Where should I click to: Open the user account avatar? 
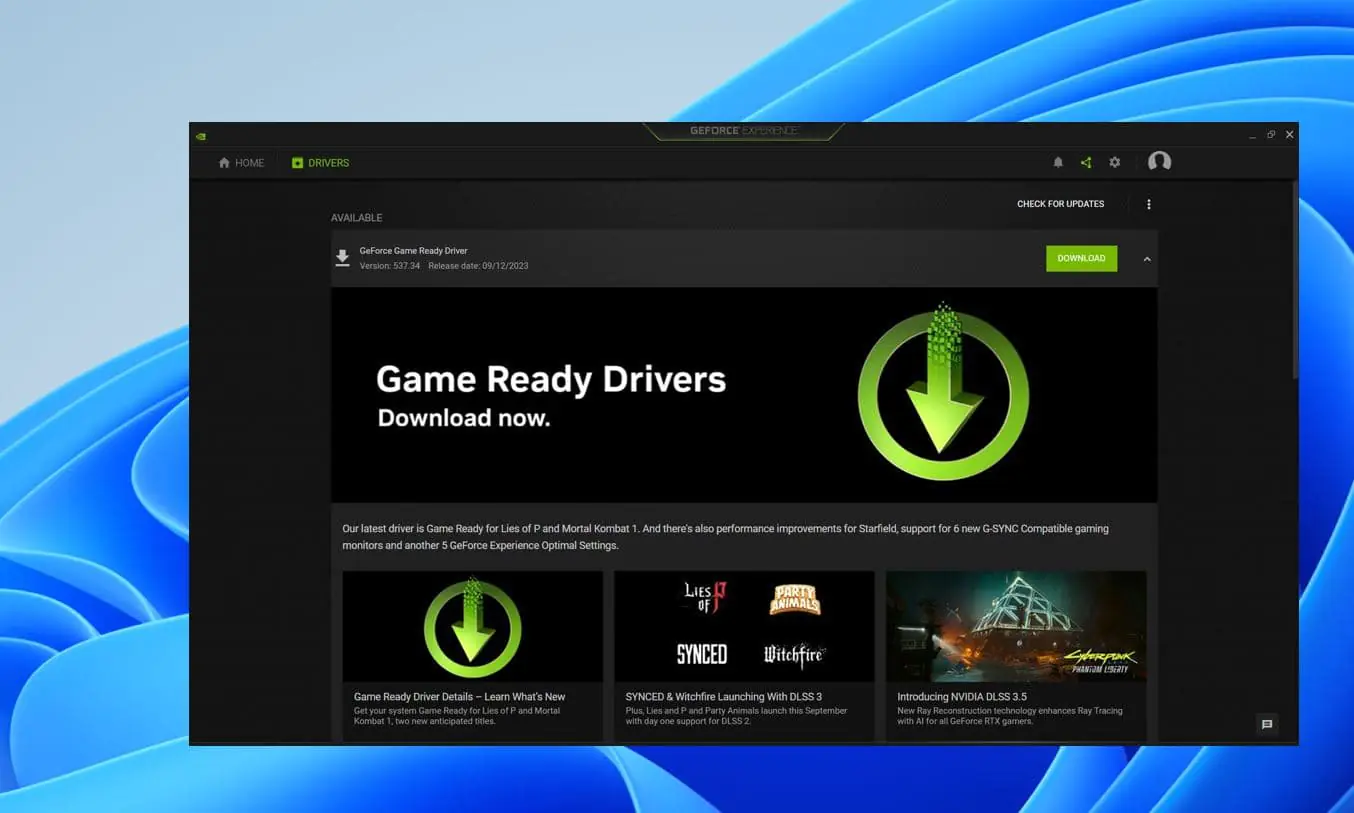1159,162
